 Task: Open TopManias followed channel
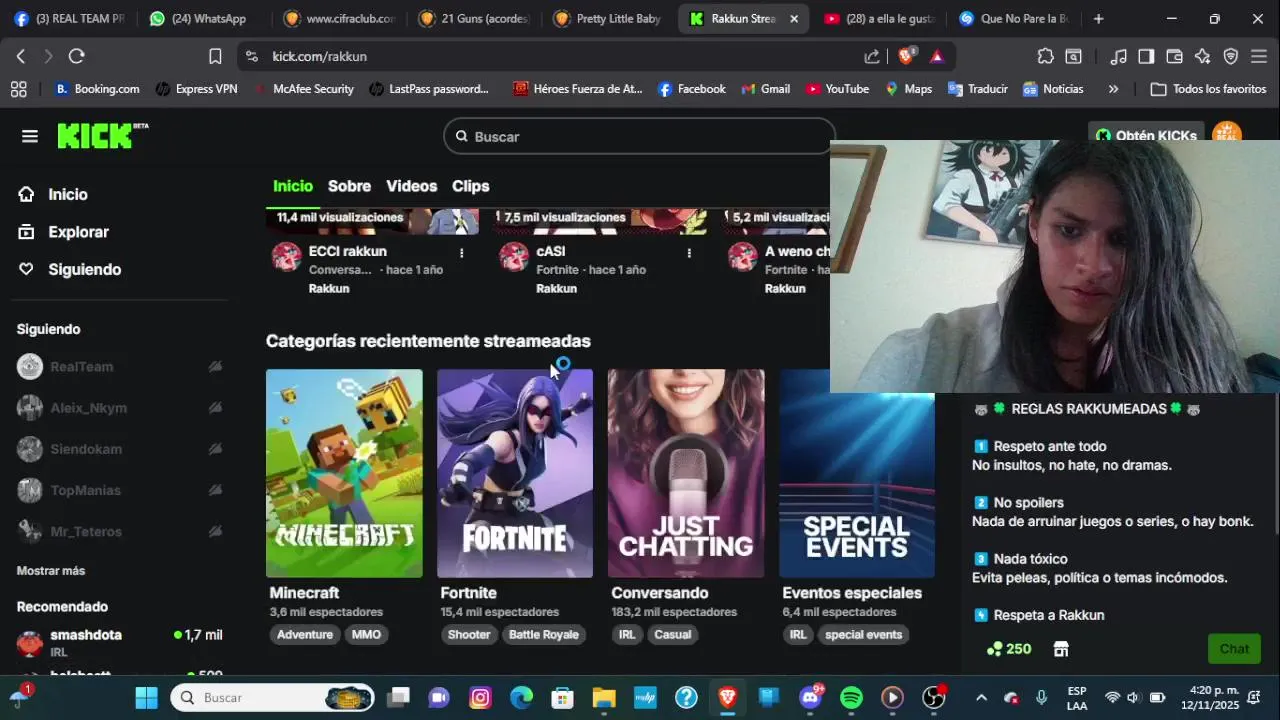click(85, 490)
